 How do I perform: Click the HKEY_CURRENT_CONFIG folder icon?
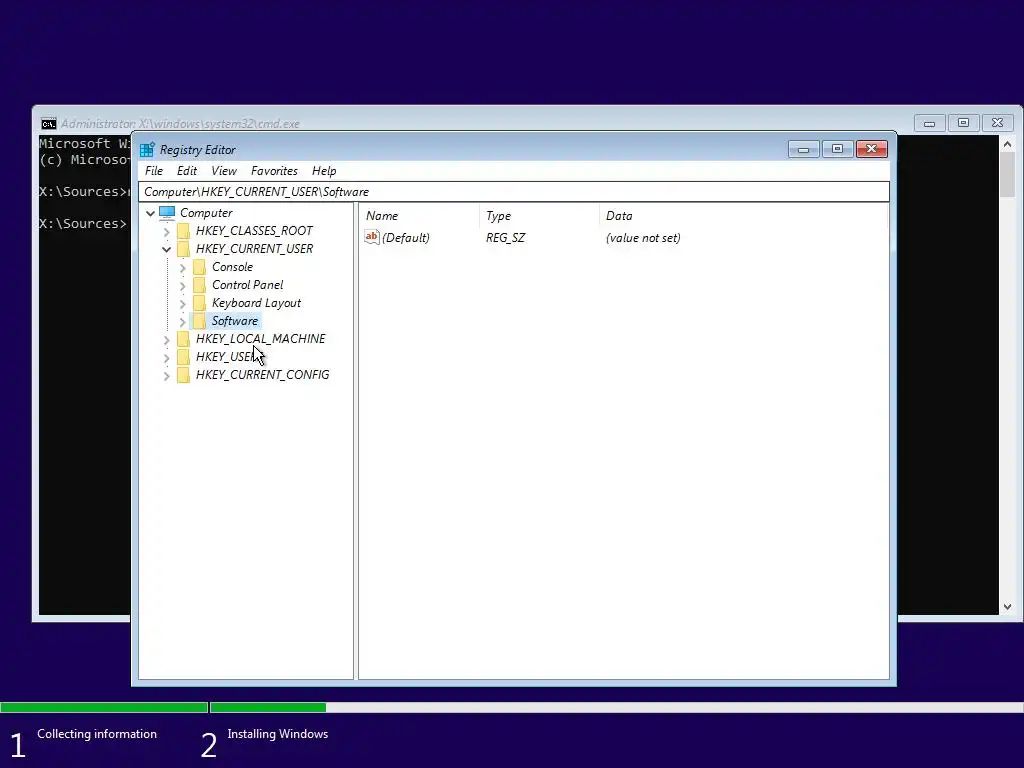tap(184, 375)
